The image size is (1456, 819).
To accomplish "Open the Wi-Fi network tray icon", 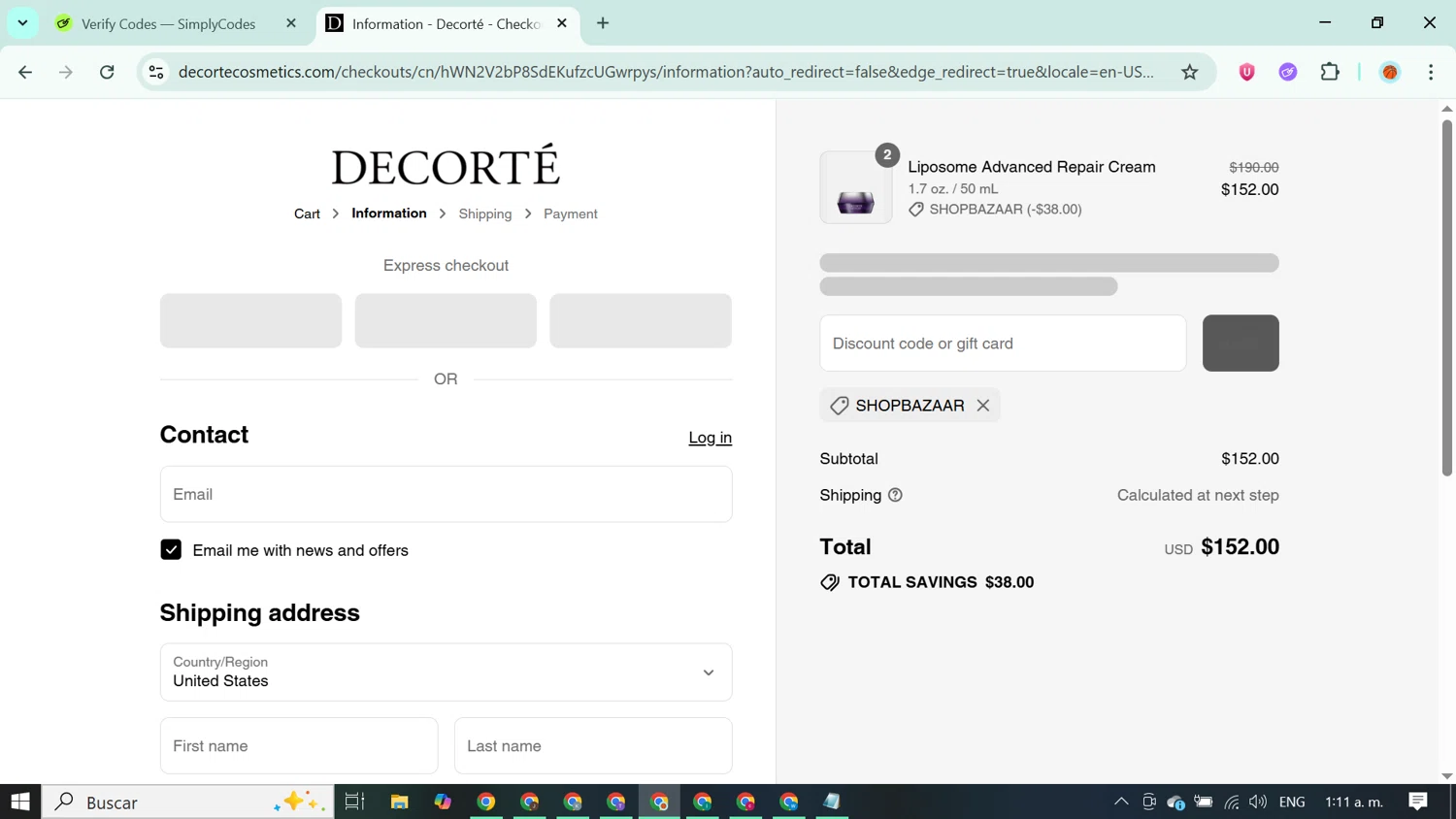I will click(x=1232, y=802).
